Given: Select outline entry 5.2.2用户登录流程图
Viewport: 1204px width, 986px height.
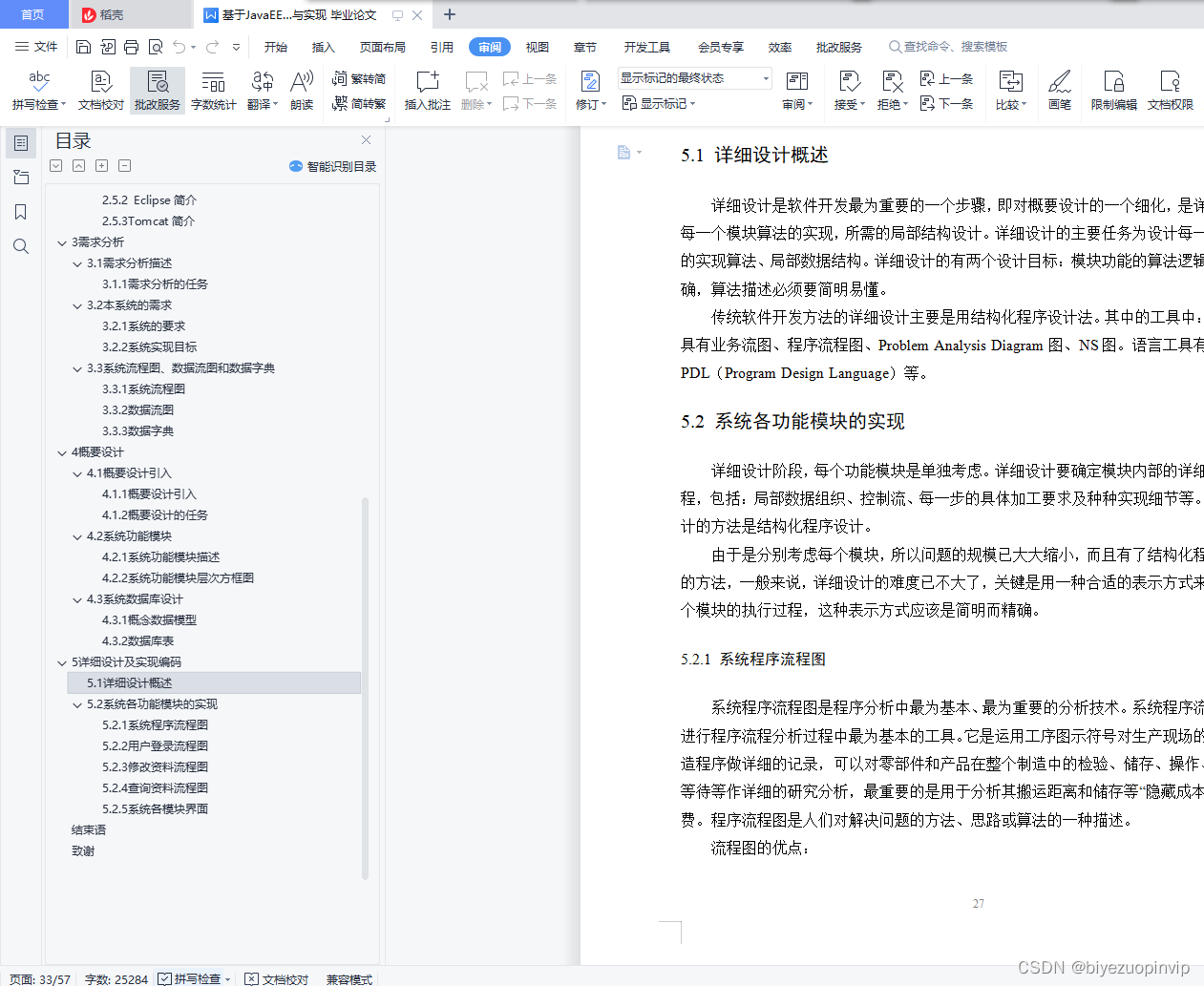Looking at the screenshot, I should [155, 746].
